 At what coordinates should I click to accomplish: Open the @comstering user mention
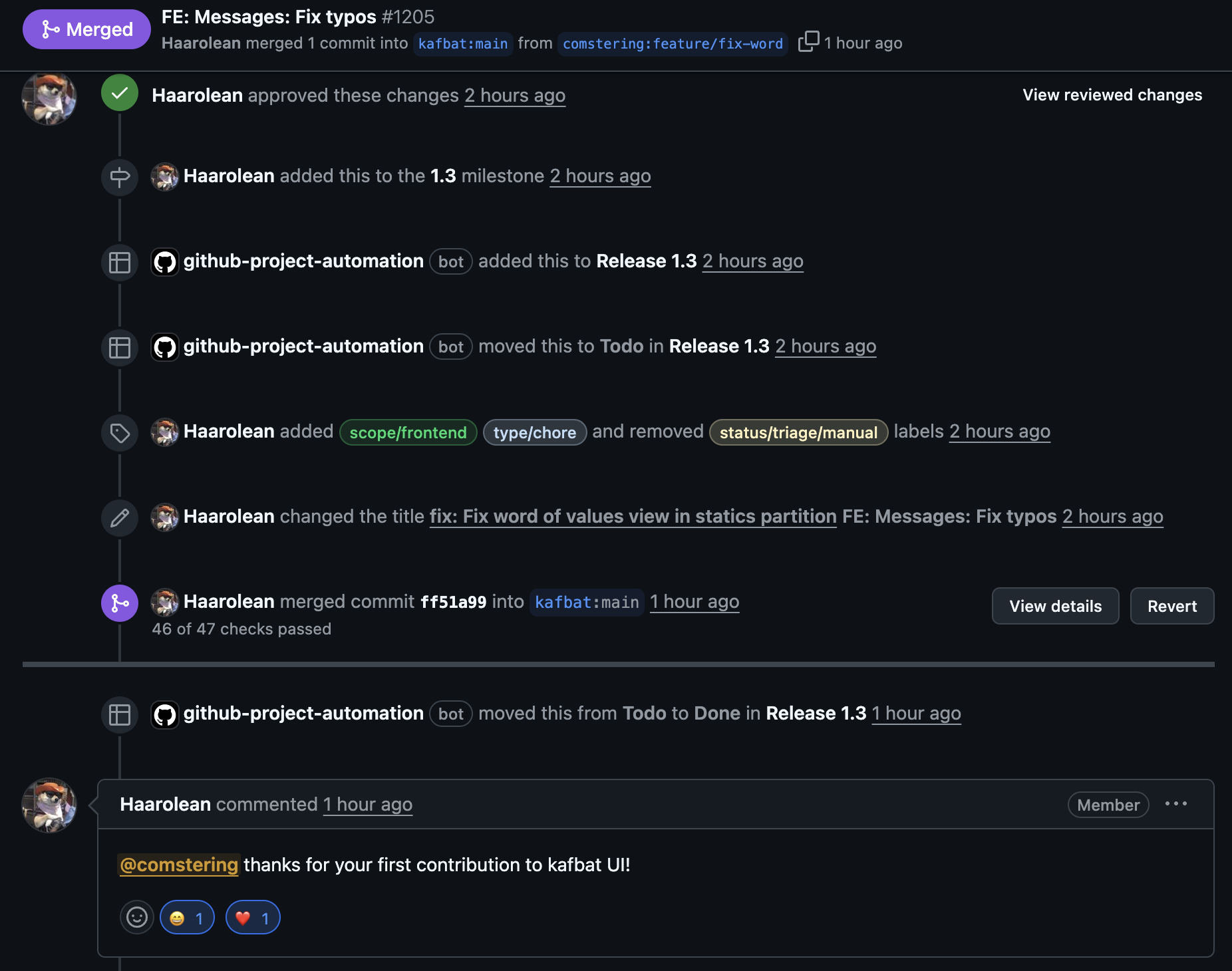(179, 865)
